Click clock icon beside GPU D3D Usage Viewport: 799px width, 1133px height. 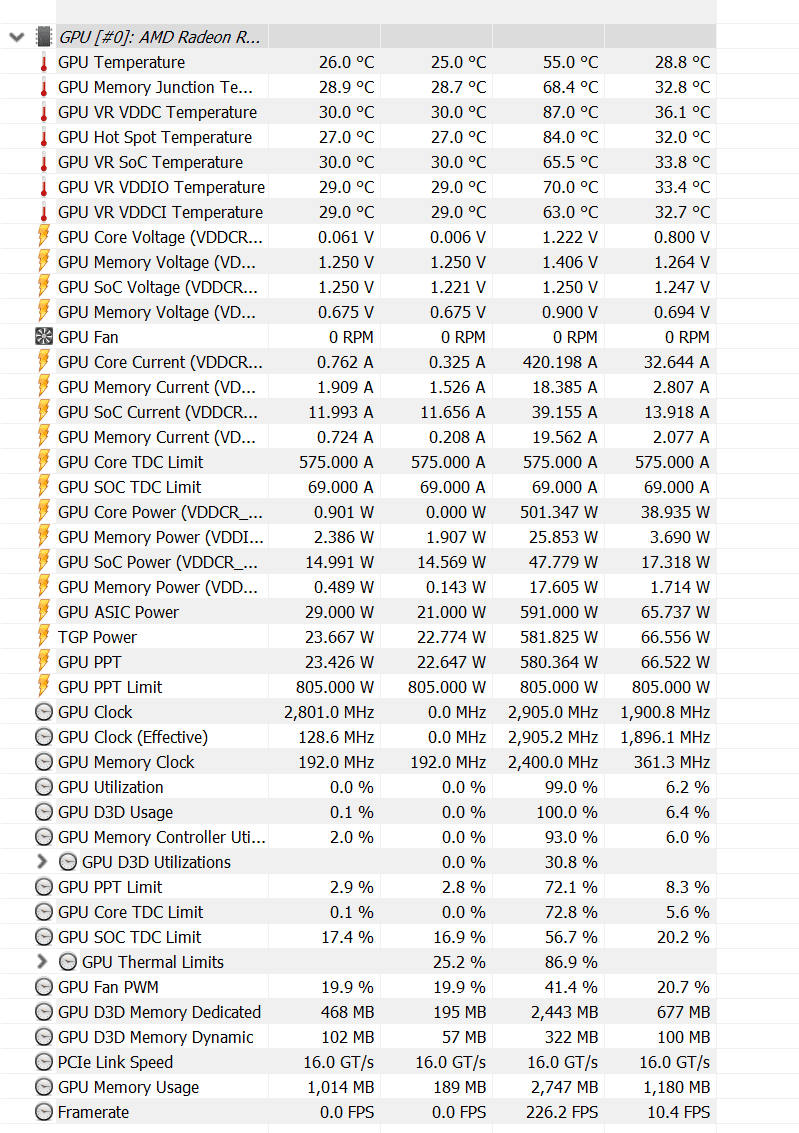point(44,811)
